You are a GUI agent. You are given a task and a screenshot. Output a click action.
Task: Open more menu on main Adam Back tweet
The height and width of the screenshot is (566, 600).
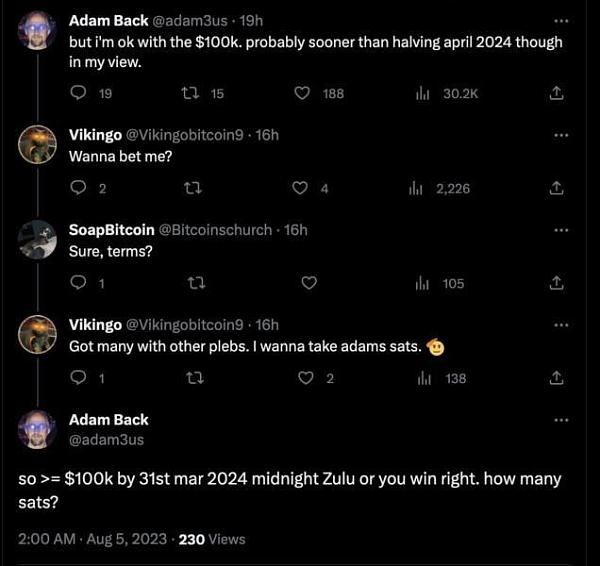click(560, 420)
